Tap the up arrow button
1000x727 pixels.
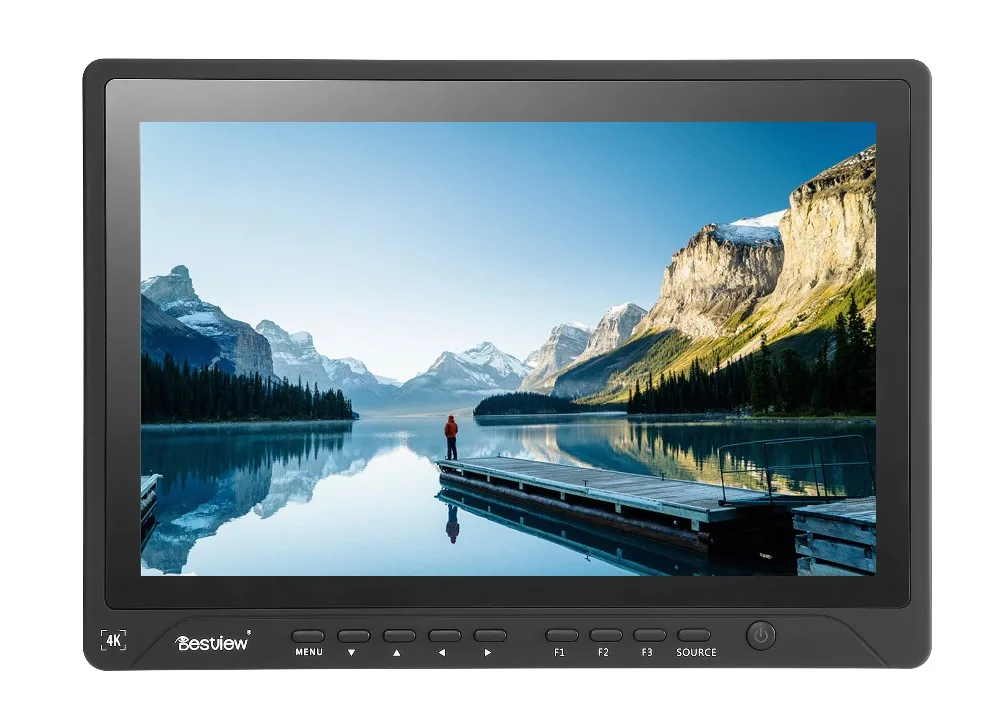(399, 636)
